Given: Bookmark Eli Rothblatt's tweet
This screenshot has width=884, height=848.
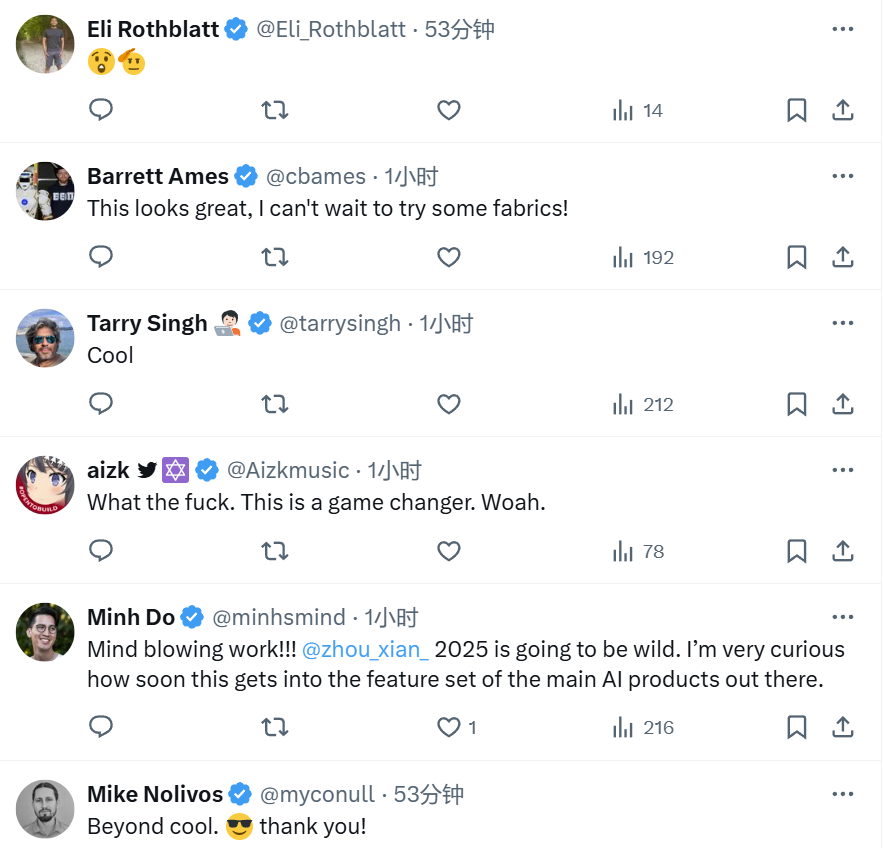Looking at the screenshot, I should 797,110.
